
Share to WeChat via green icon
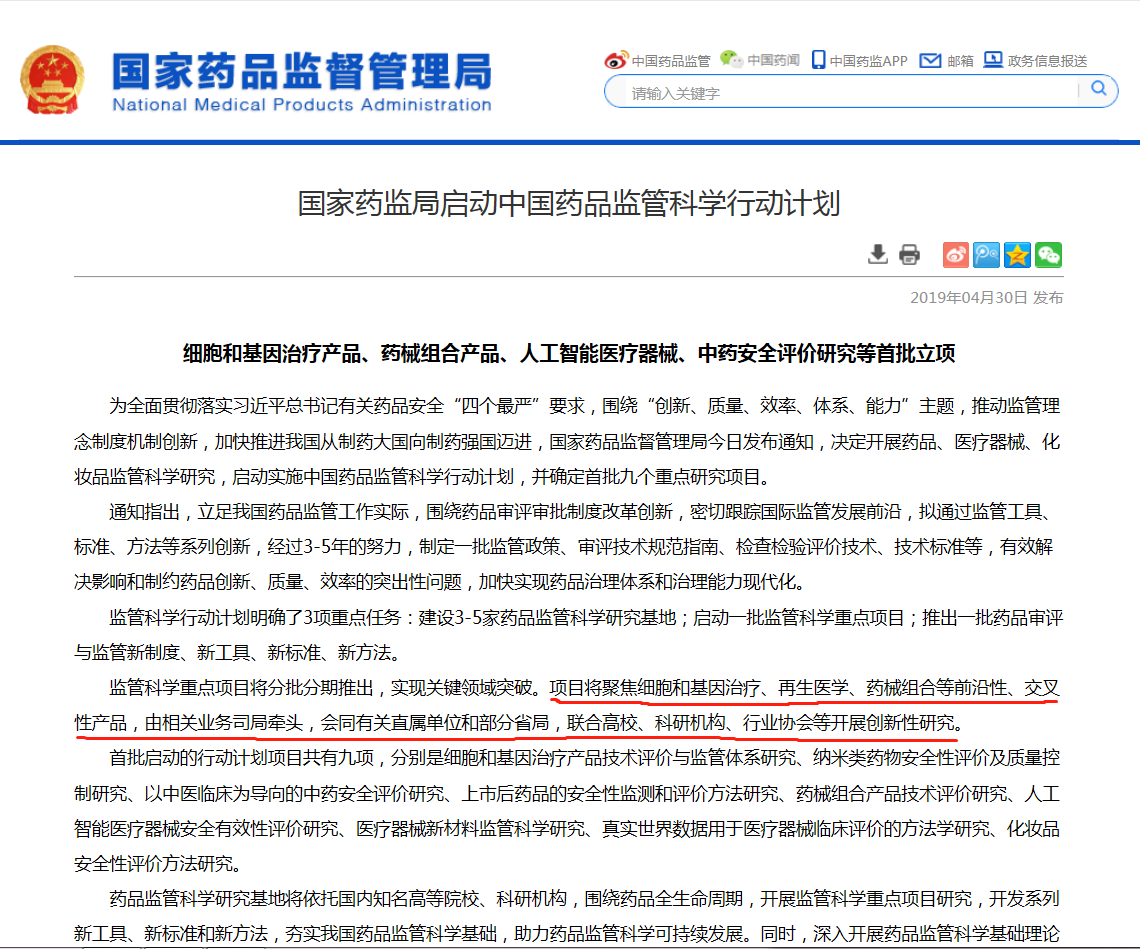coord(1048,255)
